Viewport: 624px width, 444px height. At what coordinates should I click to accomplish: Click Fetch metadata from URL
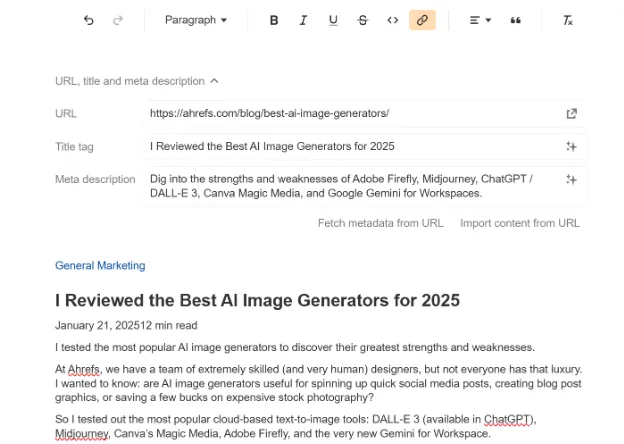[380, 223]
